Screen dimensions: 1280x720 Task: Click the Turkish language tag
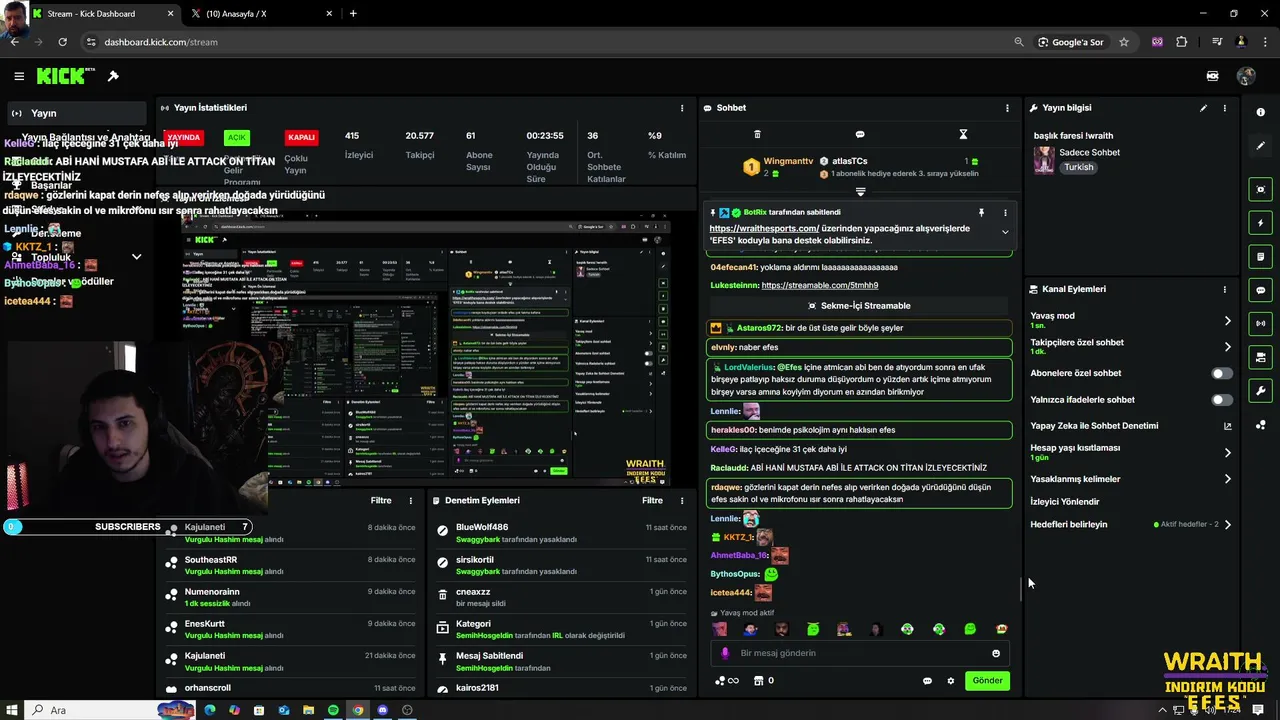(1079, 167)
